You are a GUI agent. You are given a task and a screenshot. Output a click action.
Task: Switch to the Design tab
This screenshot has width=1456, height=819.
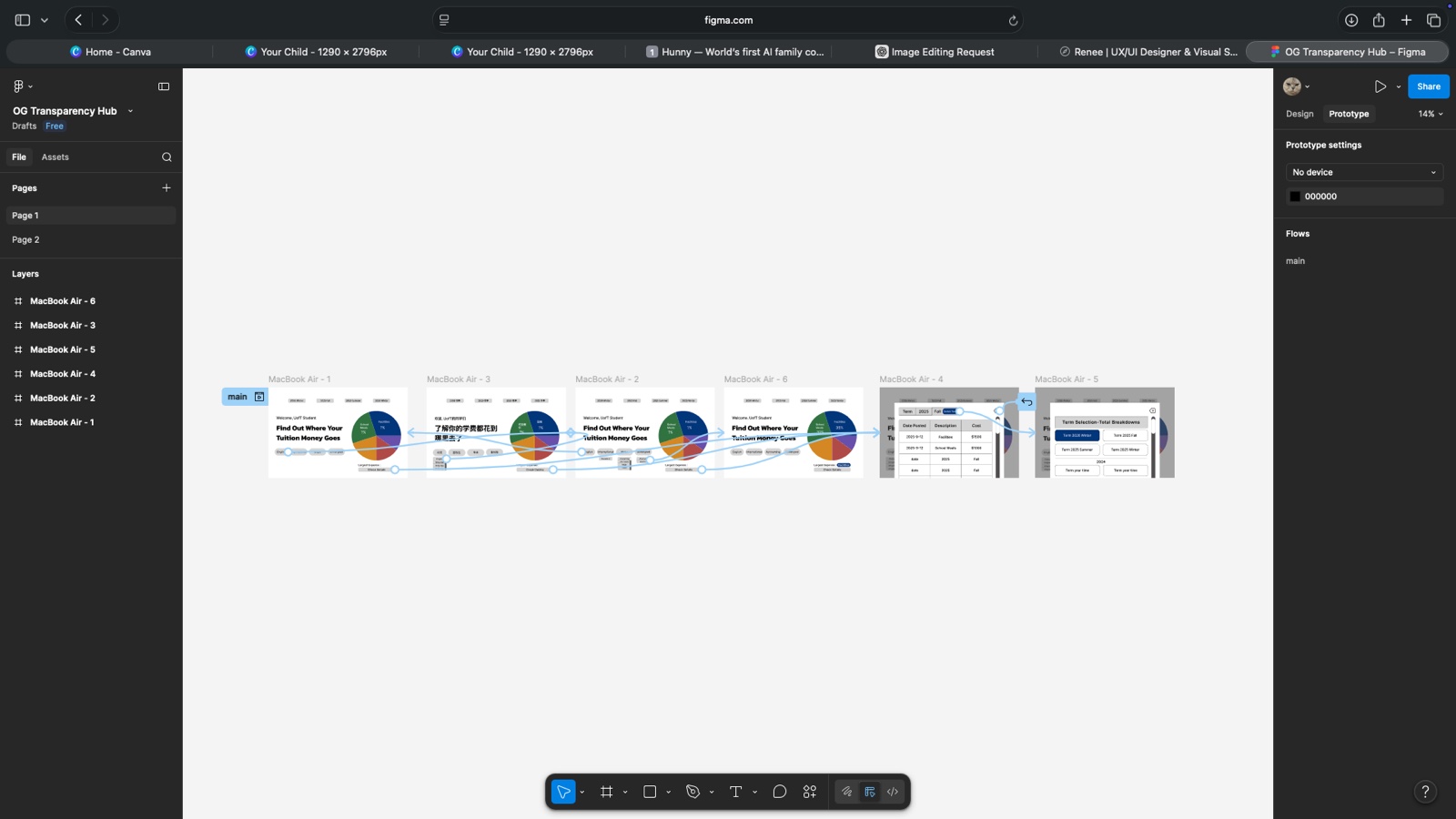tap(1299, 115)
